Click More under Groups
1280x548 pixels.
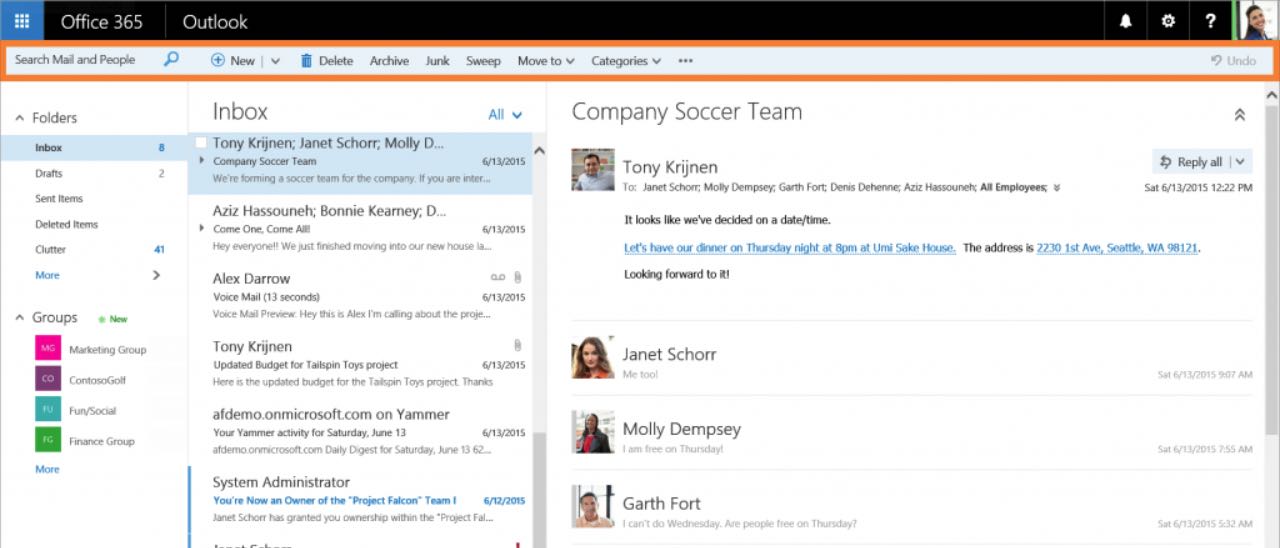(x=47, y=469)
